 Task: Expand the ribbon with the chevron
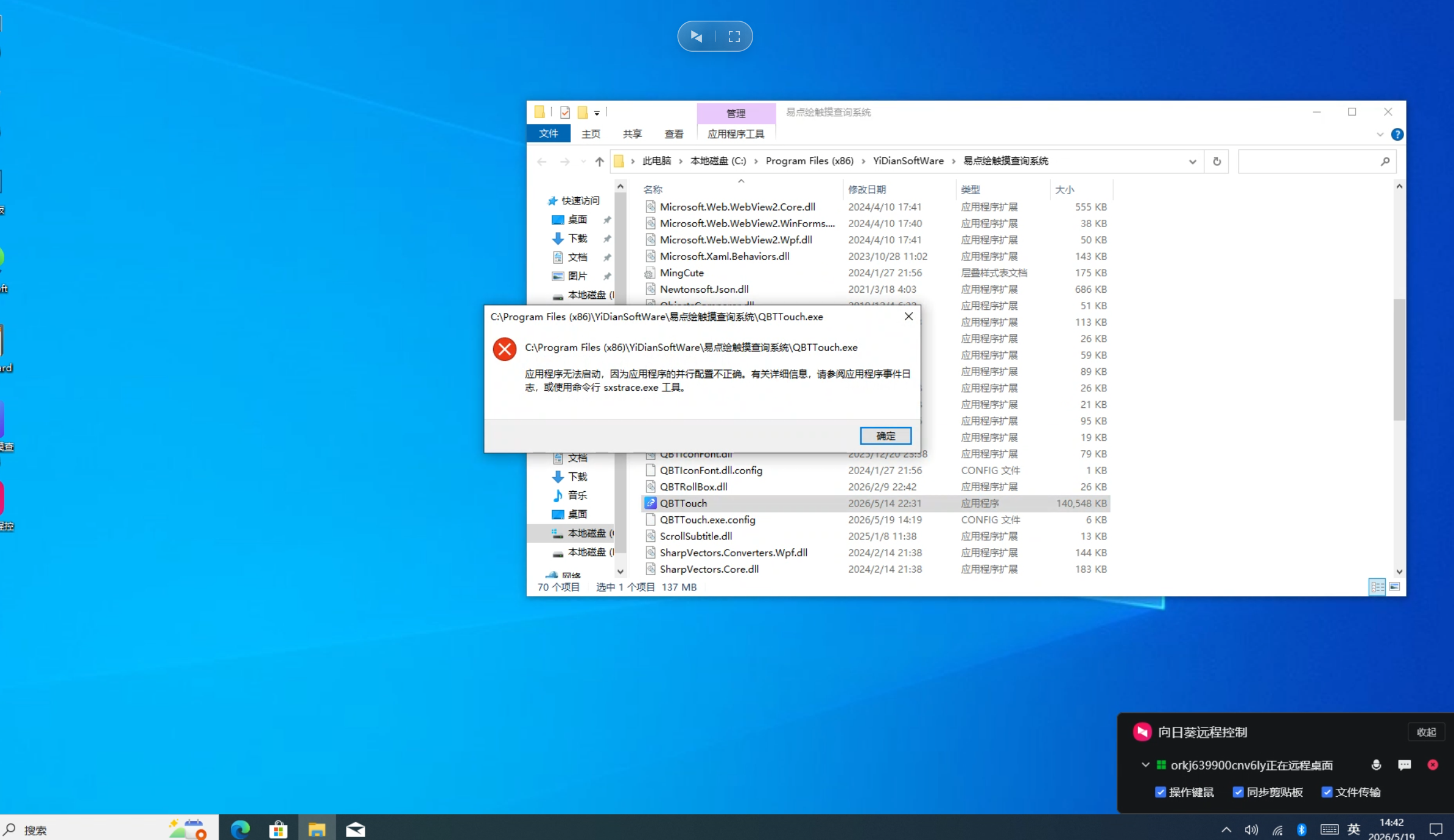click(x=1380, y=135)
